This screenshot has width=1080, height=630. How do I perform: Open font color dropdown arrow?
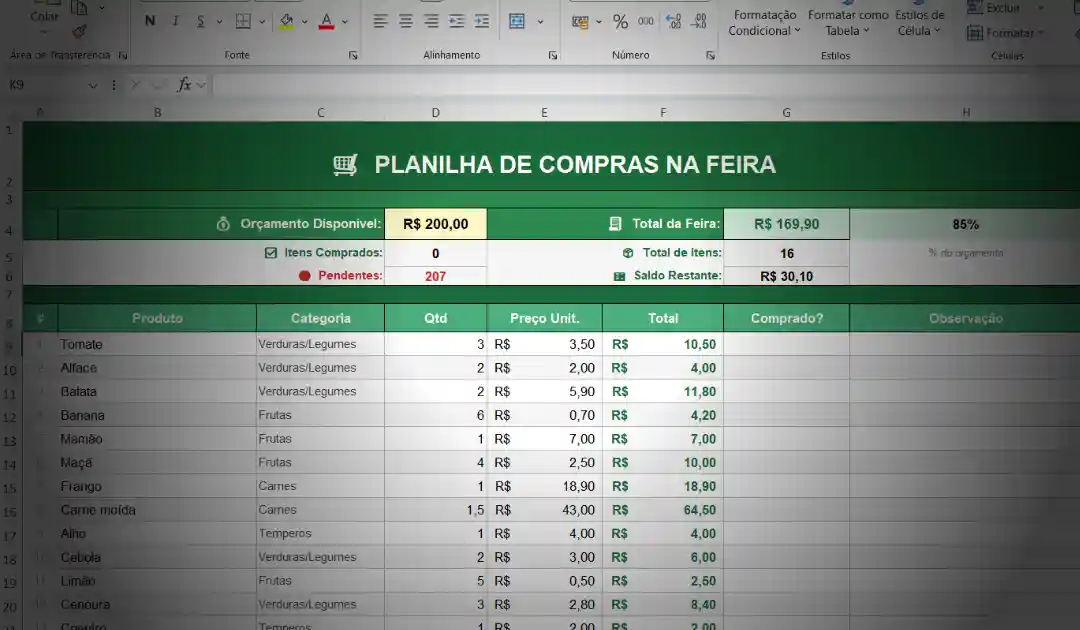tap(345, 21)
